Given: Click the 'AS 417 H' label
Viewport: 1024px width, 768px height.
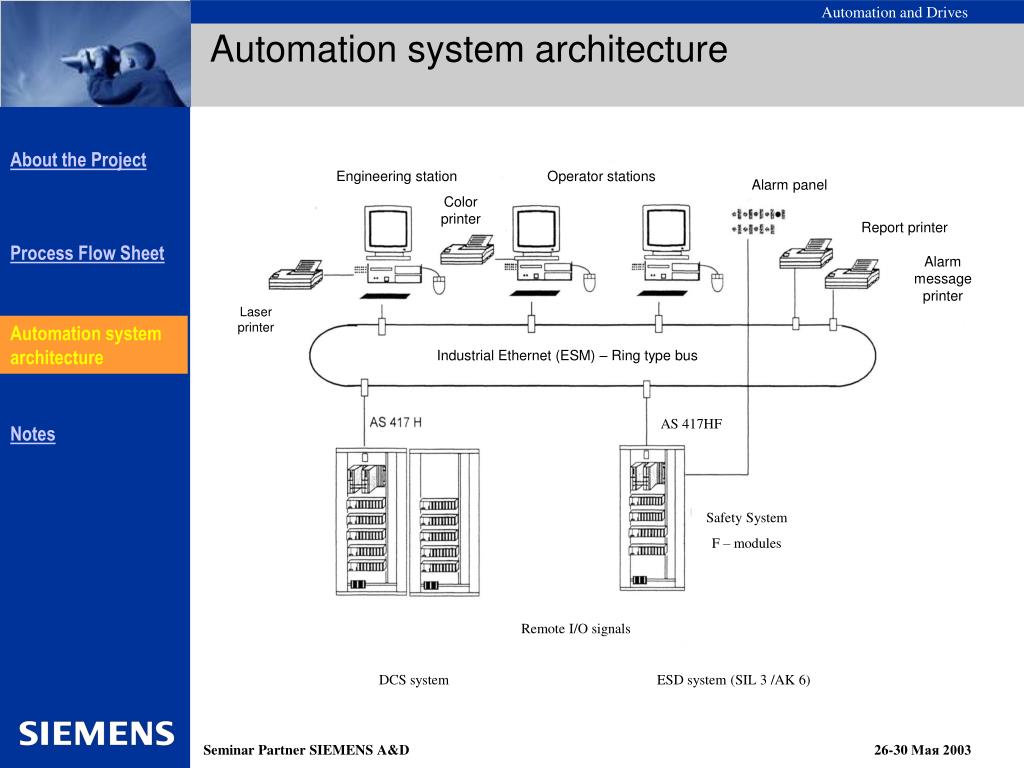Looking at the screenshot, I should pyautogui.click(x=396, y=423).
